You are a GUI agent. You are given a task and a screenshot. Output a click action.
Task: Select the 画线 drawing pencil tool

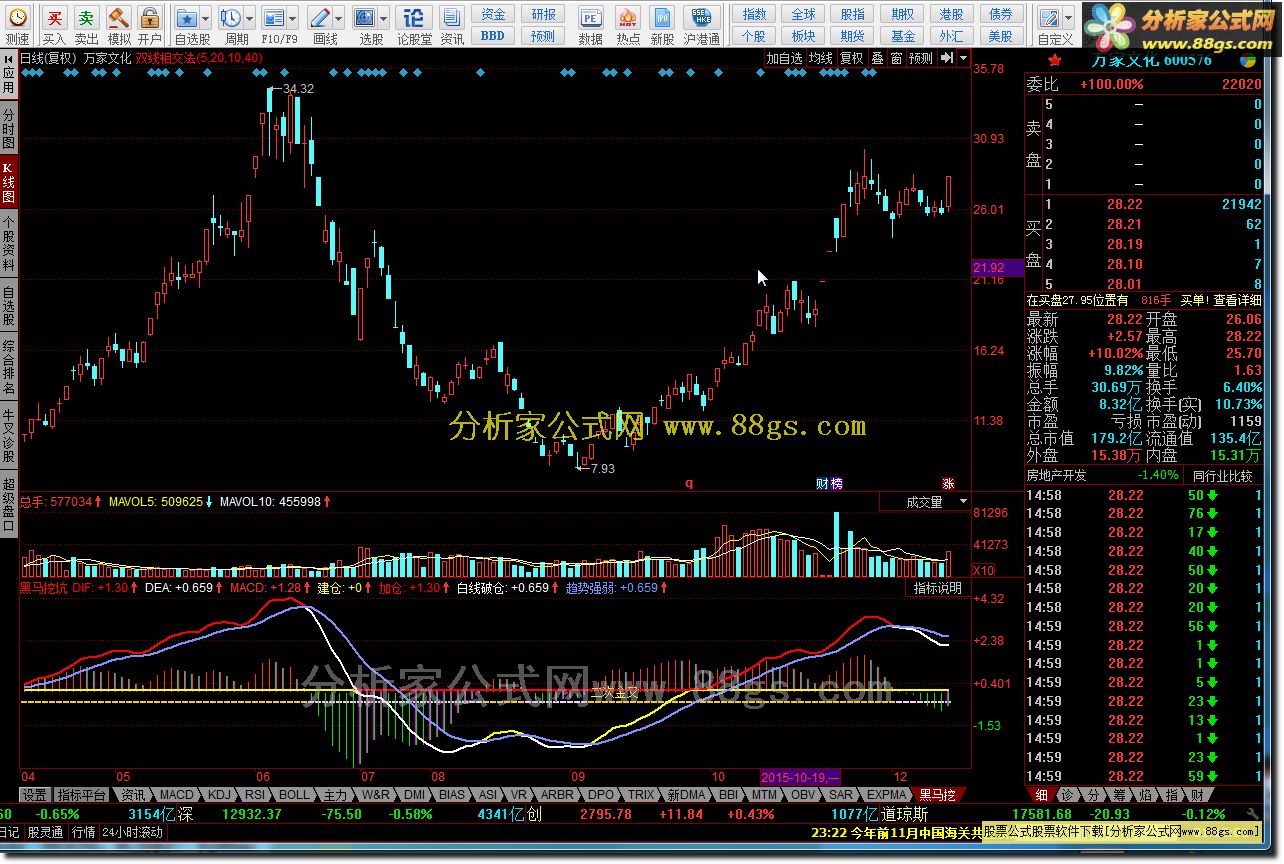pos(320,18)
